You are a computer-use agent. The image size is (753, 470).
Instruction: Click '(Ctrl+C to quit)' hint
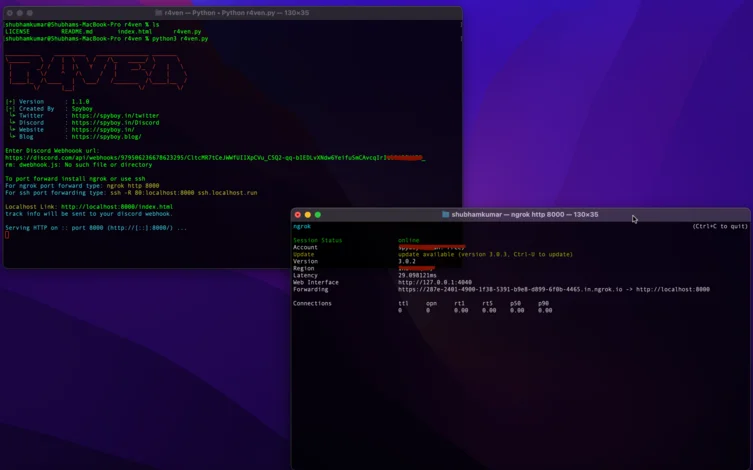(720, 226)
